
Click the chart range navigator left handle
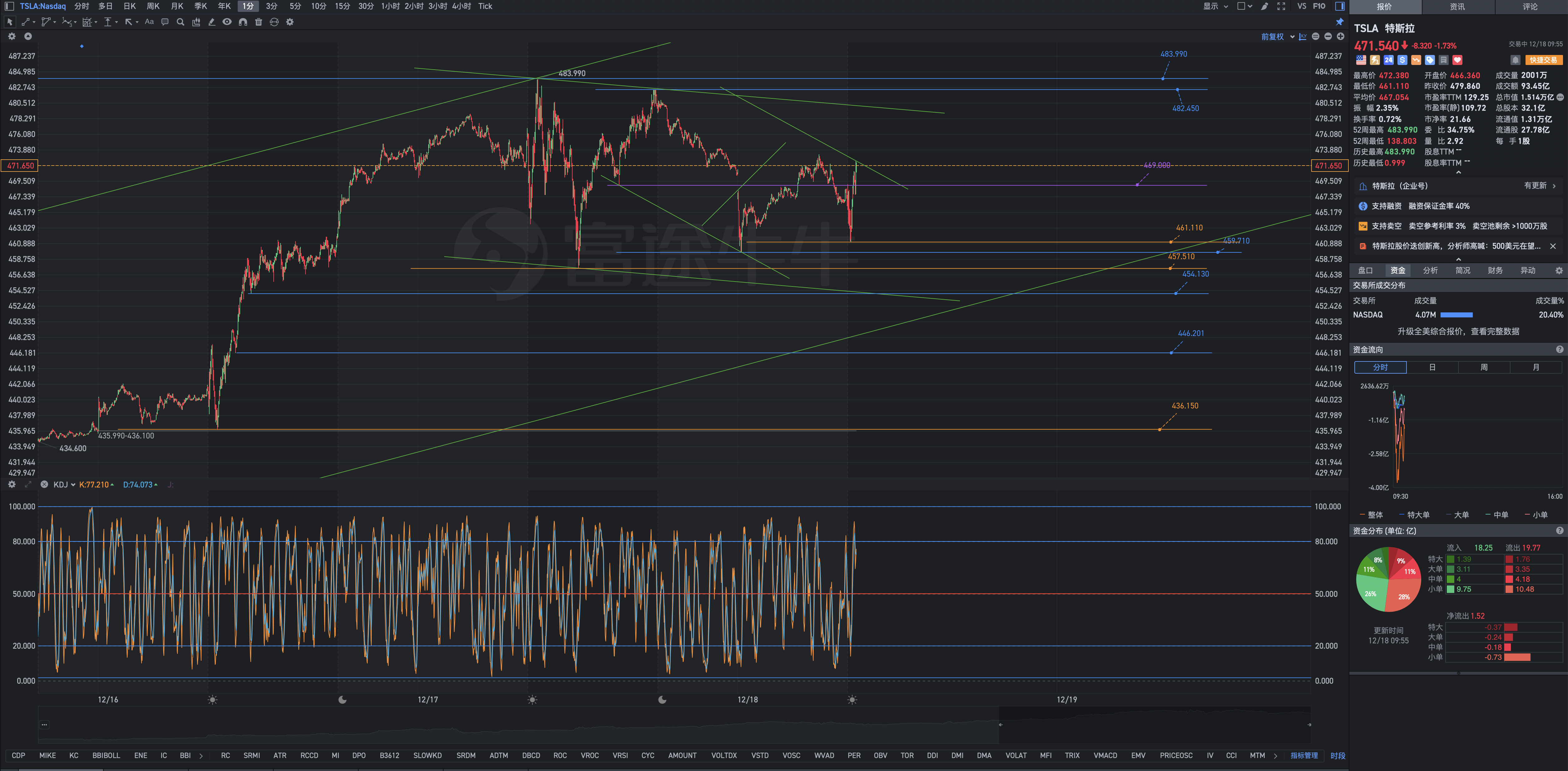tap(1000, 725)
